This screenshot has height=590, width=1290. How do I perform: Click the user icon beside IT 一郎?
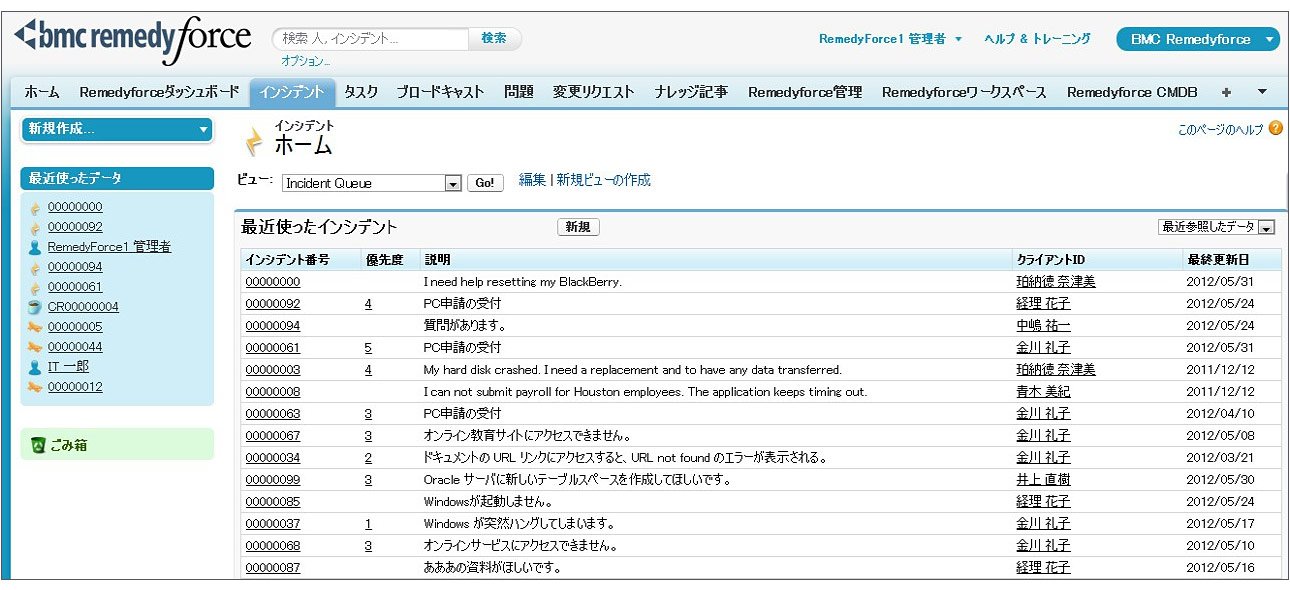point(36,367)
